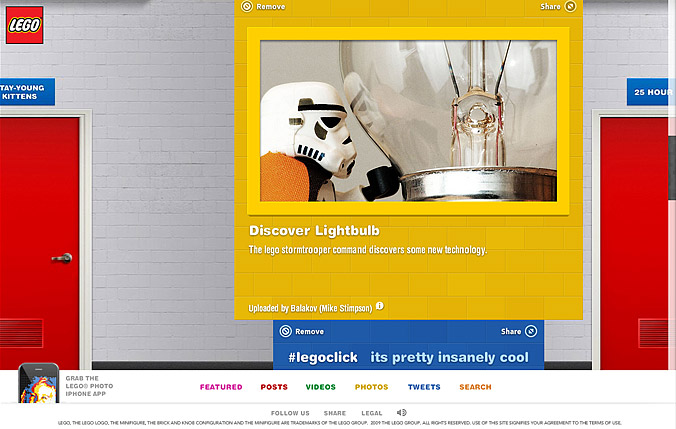Click the Remove label on yellow card
This screenshot has height=429, width=676.
(x=270, y=6)
